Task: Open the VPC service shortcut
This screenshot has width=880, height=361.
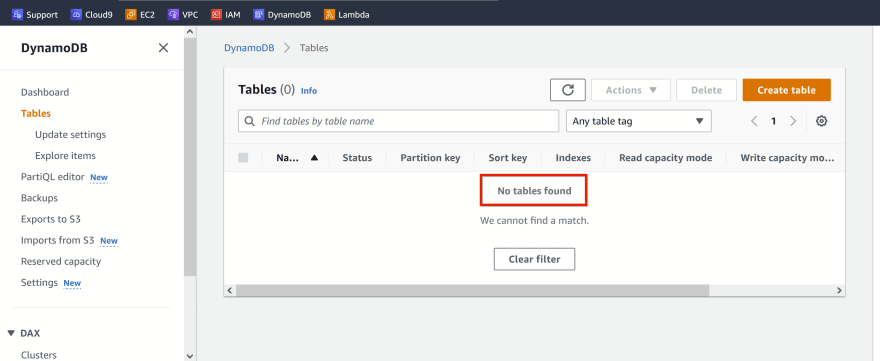Action: pyautogui.click(x=183, y=15)
